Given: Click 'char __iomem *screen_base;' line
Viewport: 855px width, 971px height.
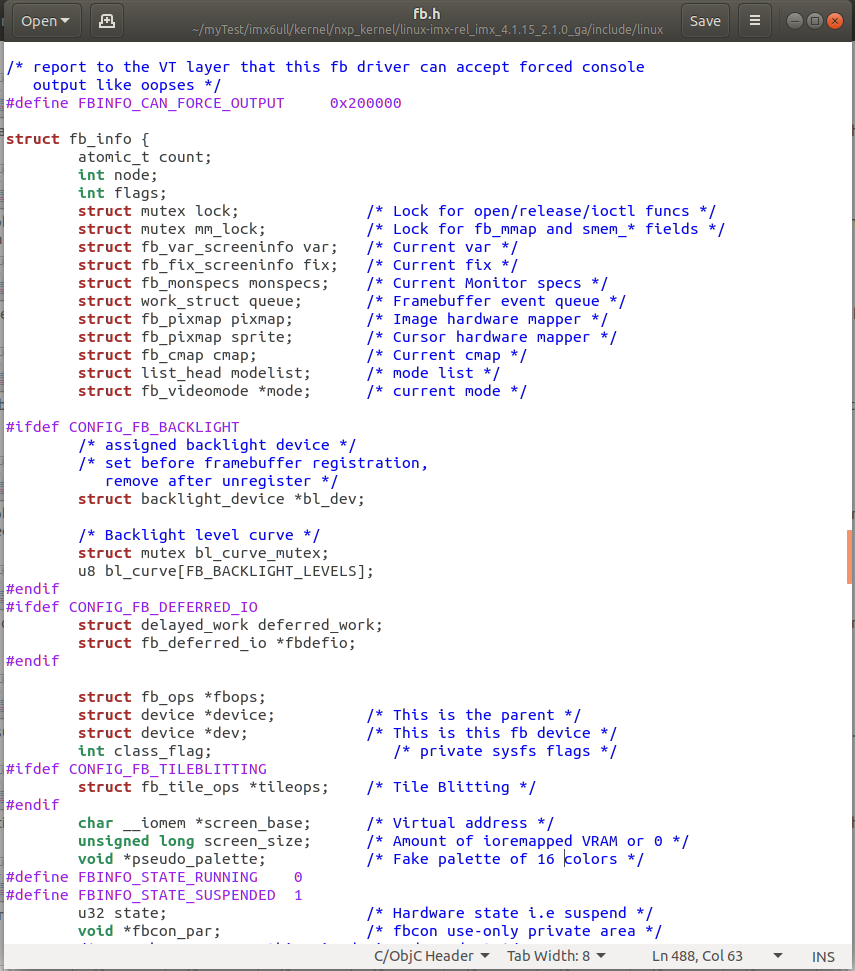Looking at the screenshot, I should [194, 822].
